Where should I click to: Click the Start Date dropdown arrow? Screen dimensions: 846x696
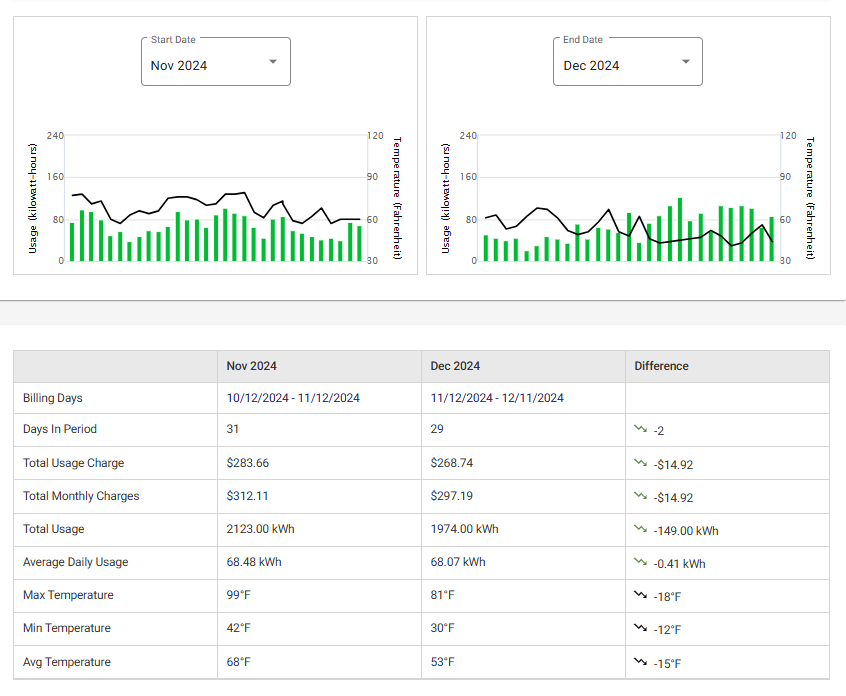(x=272, y=61)
